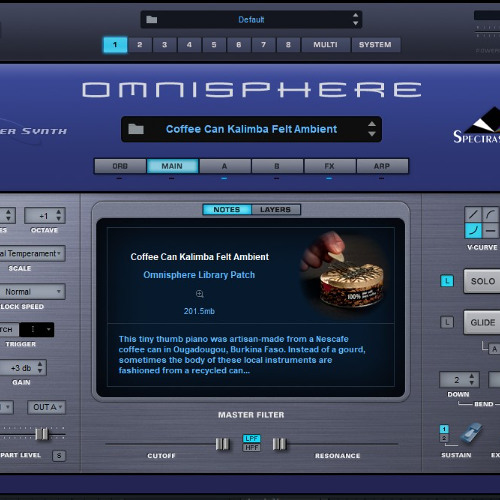Image resolution: width=500 pixels, height=500 pixels.
Task: Open the SYSTEM page
Action: click(375, 45)
